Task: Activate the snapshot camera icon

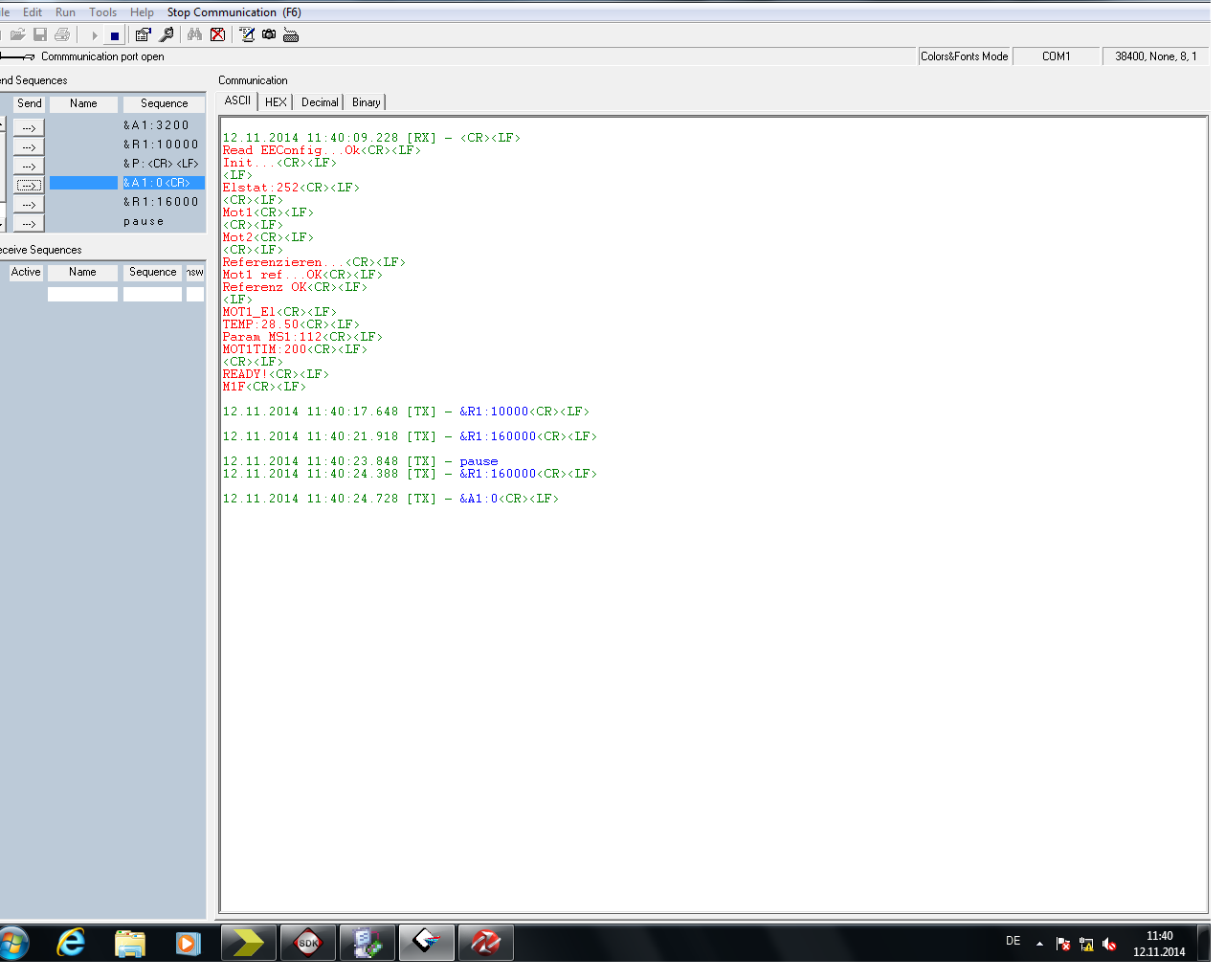Action: pyautogui.click(x=269, y=34)
